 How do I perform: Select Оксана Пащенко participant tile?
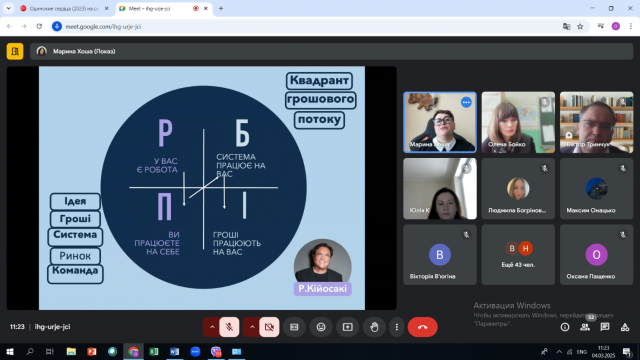[x=596, y=254]
